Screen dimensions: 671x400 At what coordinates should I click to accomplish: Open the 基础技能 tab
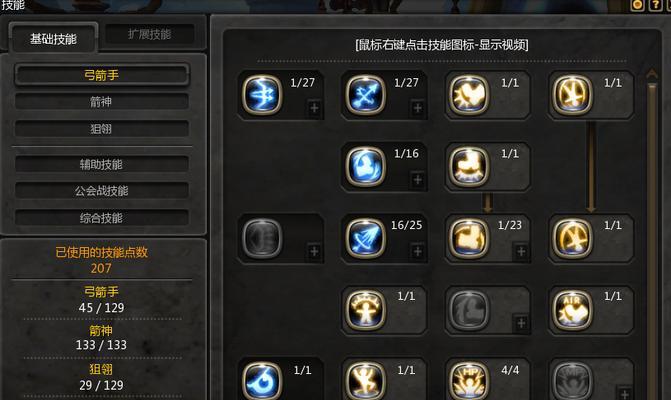pos(53,39)
